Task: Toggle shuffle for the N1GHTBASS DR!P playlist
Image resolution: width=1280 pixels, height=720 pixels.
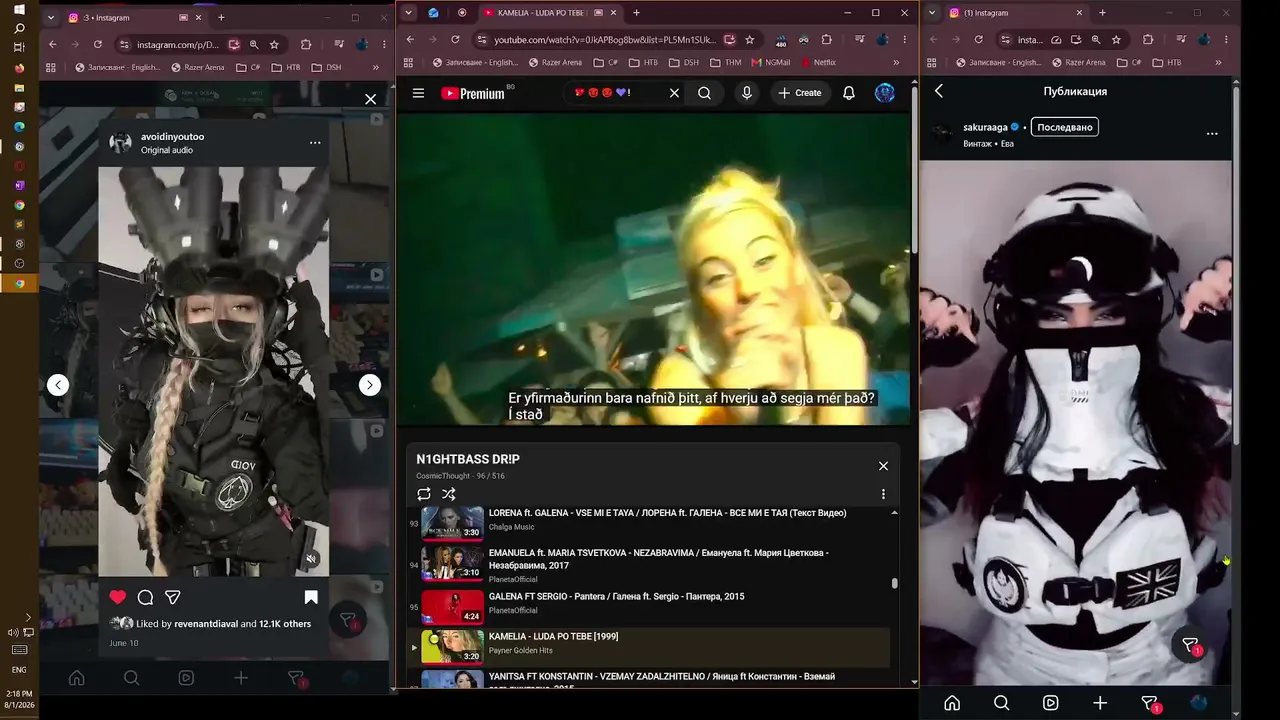Action: 448,494
